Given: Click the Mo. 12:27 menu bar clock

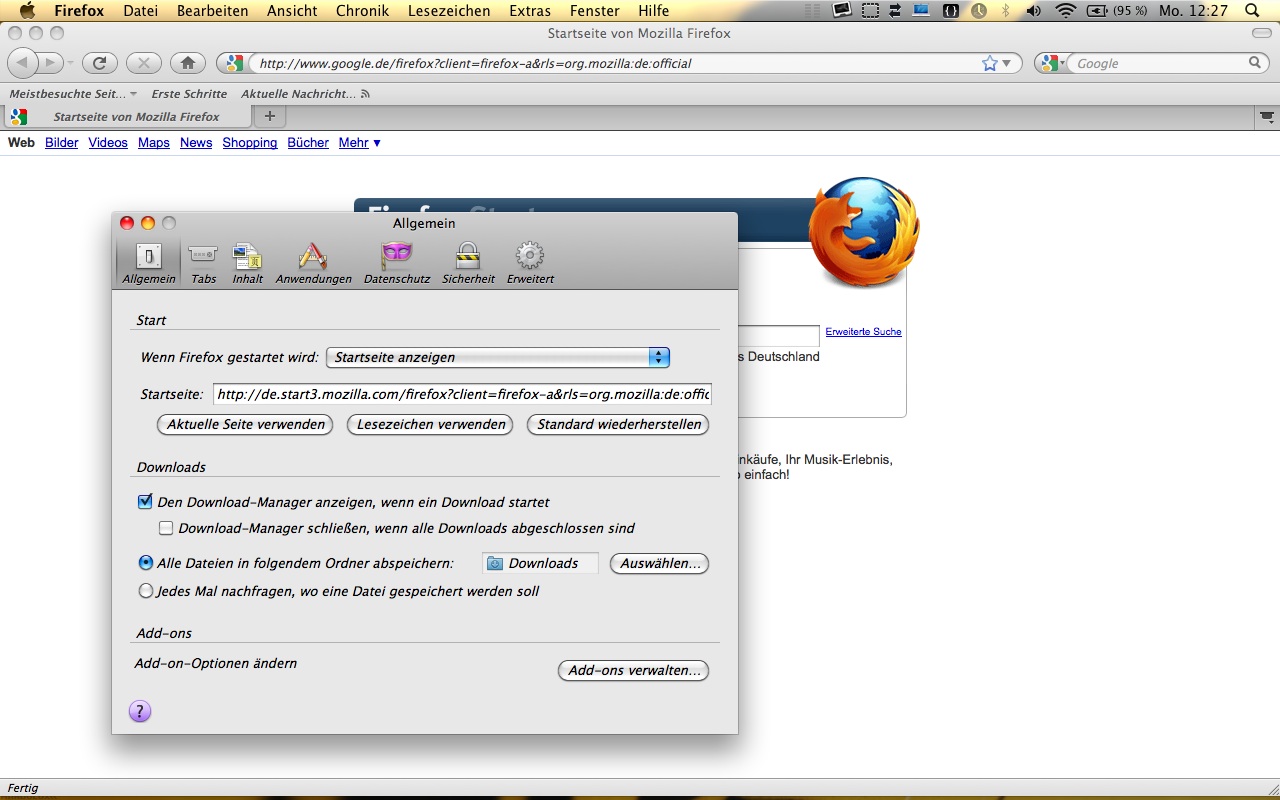Looking at the screenshot, I should [x=1193, y=11].
